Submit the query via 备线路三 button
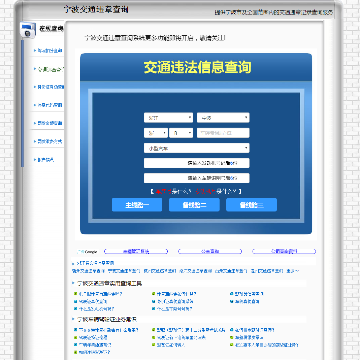The height and width of the screenshot is (360, 360). pos(251,205)
